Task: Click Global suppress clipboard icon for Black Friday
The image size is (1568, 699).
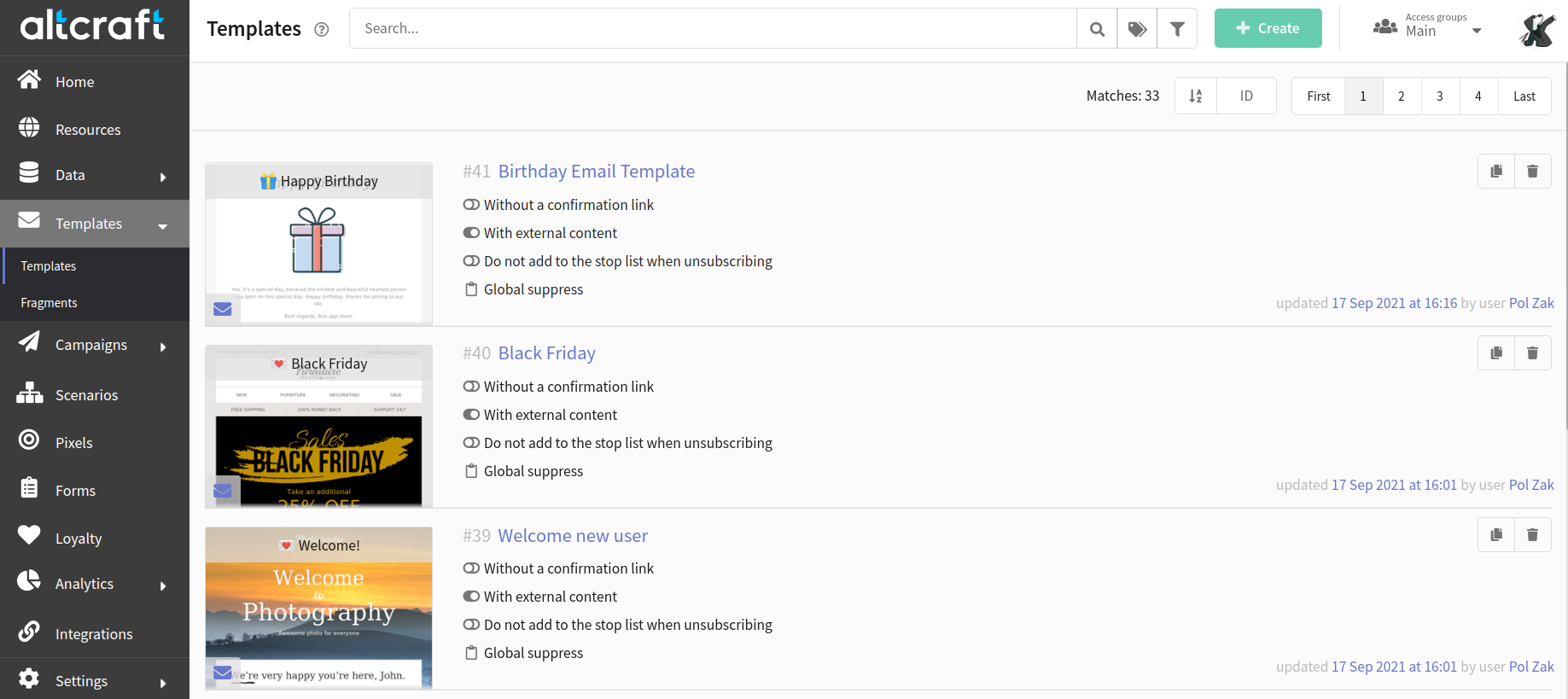Action: pos(471,471)
